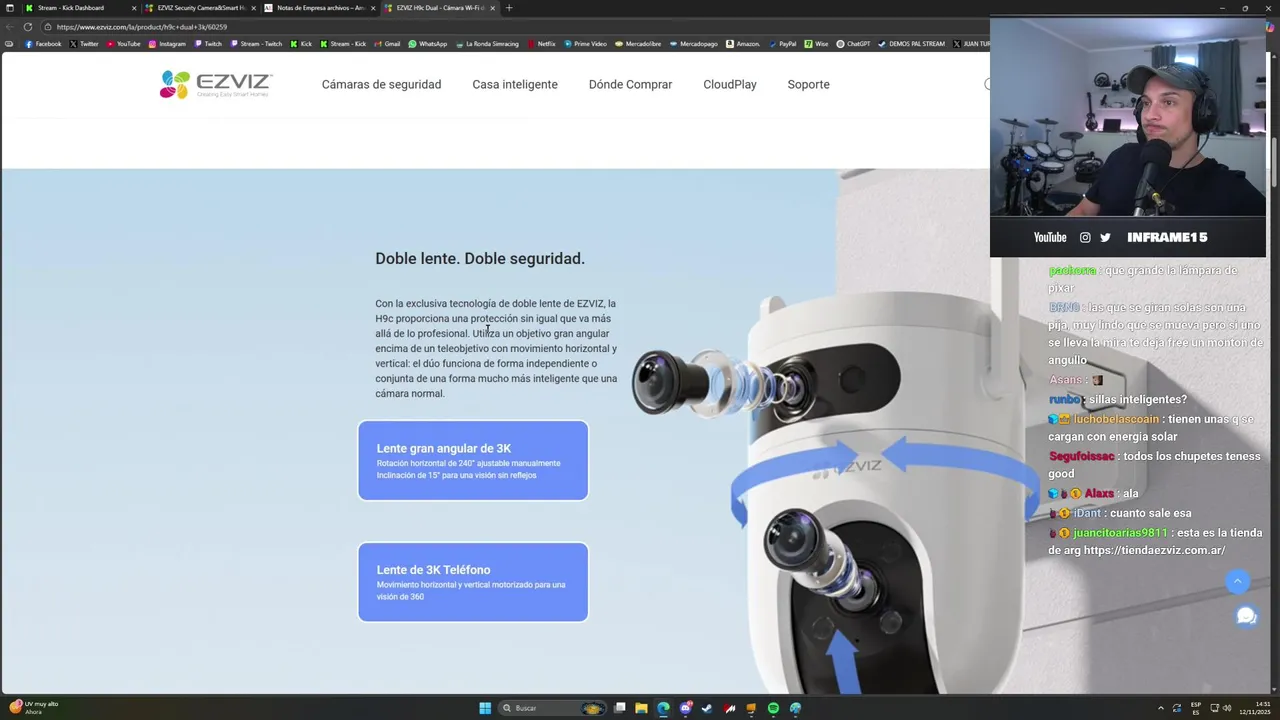Open the UV muy alto weather widget
This screenshot has height=720, width=1280.
tap(33, 708)
